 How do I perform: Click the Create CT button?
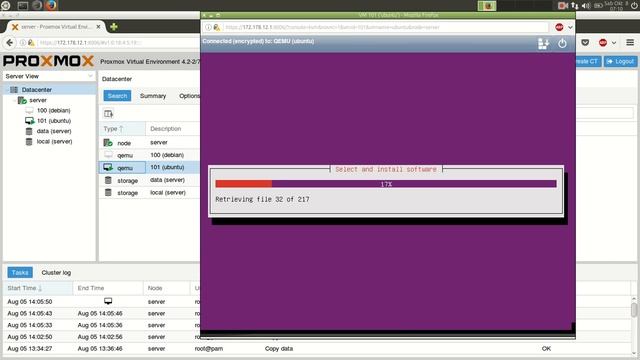point(588,61)
